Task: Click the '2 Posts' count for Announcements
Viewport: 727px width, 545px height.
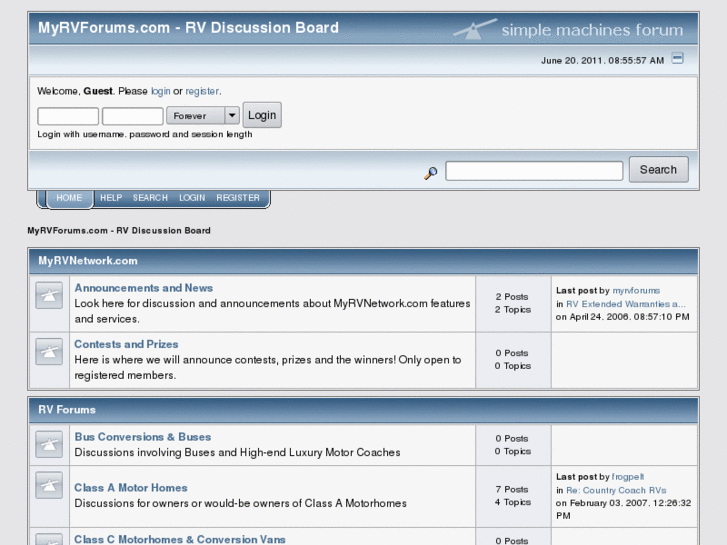Action: click(x=512, y=297)
